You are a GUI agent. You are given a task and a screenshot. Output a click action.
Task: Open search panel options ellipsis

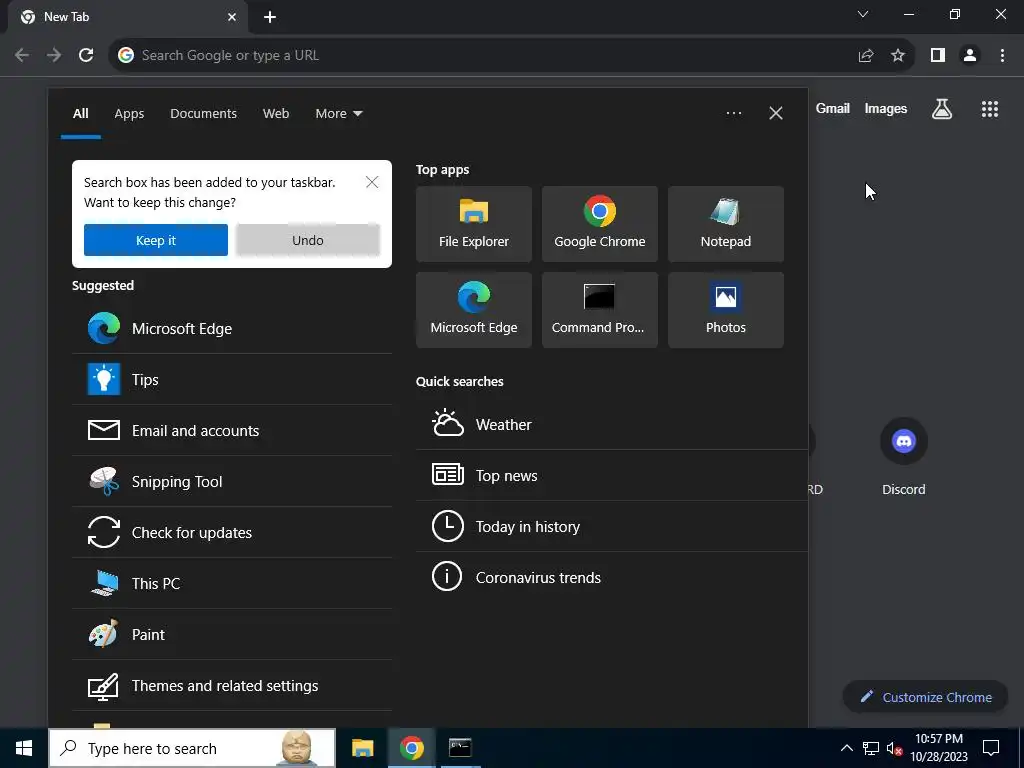tap(733, 113)
